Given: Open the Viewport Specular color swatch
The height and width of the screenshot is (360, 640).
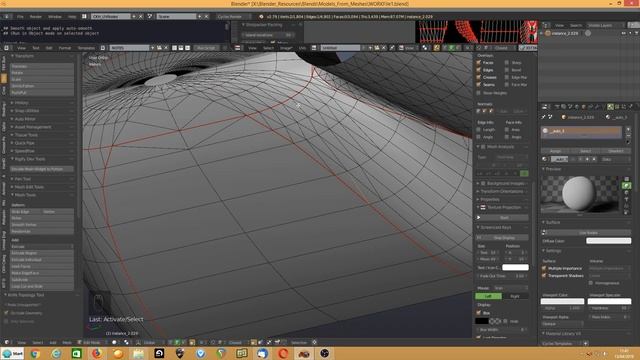Looking at the screenshot, I should pos(609,301).
